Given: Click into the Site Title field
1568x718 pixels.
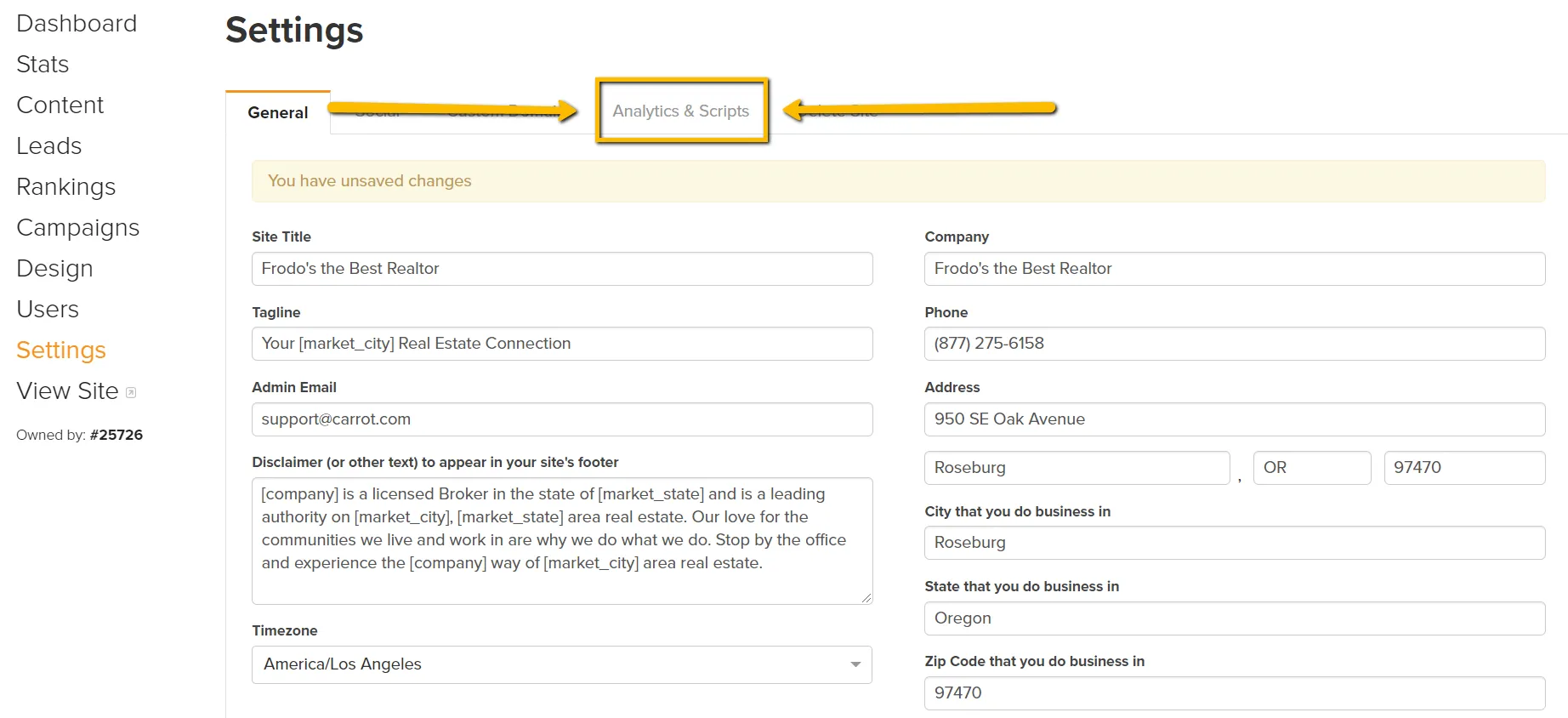Looking at the screenshot, I should click(x=561, y=269).
